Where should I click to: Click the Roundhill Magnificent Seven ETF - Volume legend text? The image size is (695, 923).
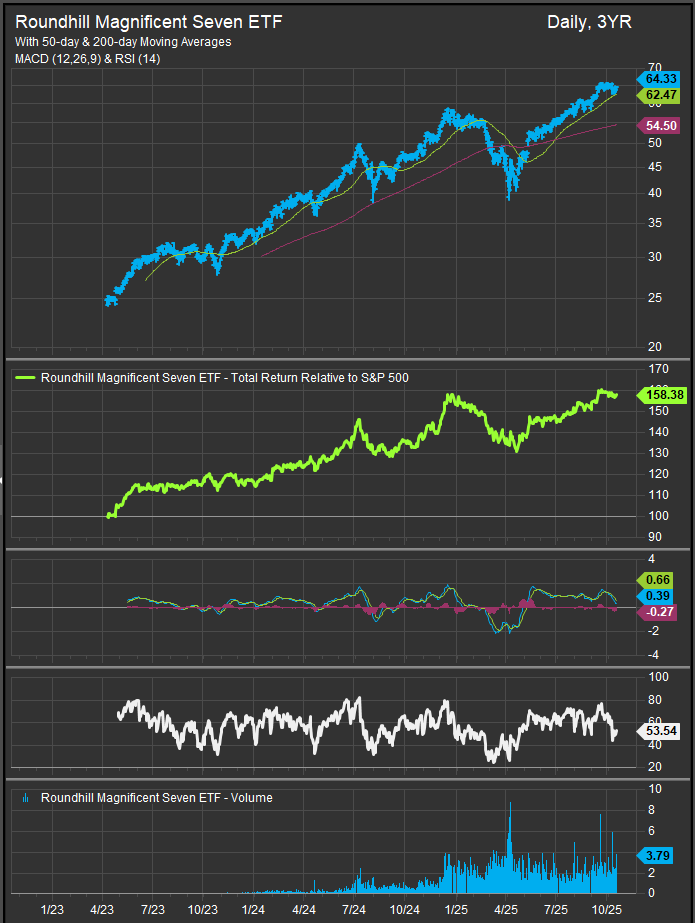(x=156, y=798)
